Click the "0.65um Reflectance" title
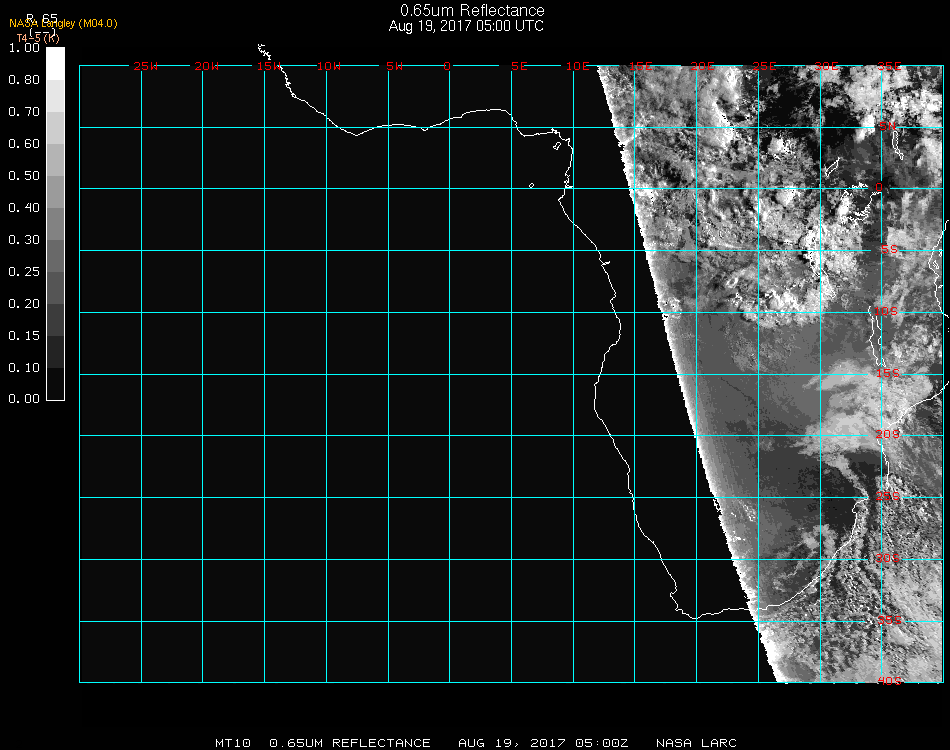Image resolution: width=950 pixels, height=750 pixels. (x=472, y=10)
